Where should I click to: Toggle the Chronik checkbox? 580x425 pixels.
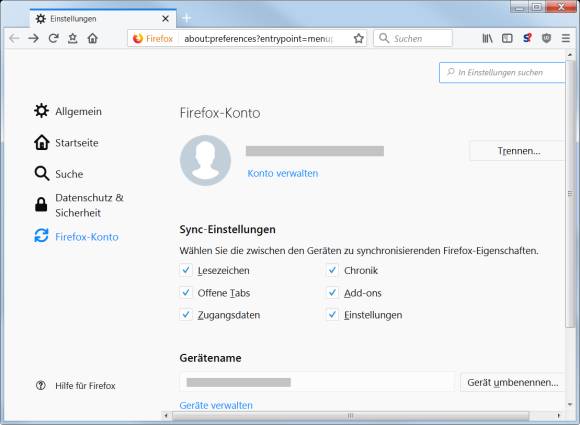click(x=332, y=270)
